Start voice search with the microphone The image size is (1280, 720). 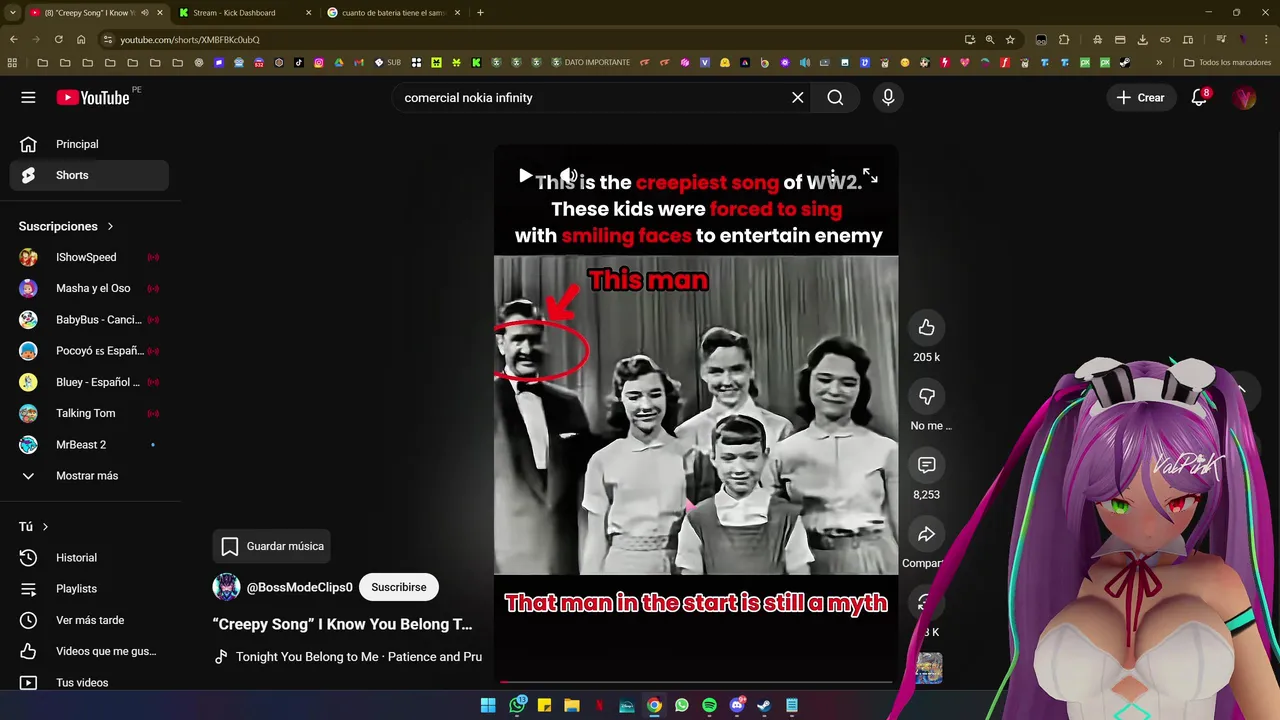click(x=888, y=97)
